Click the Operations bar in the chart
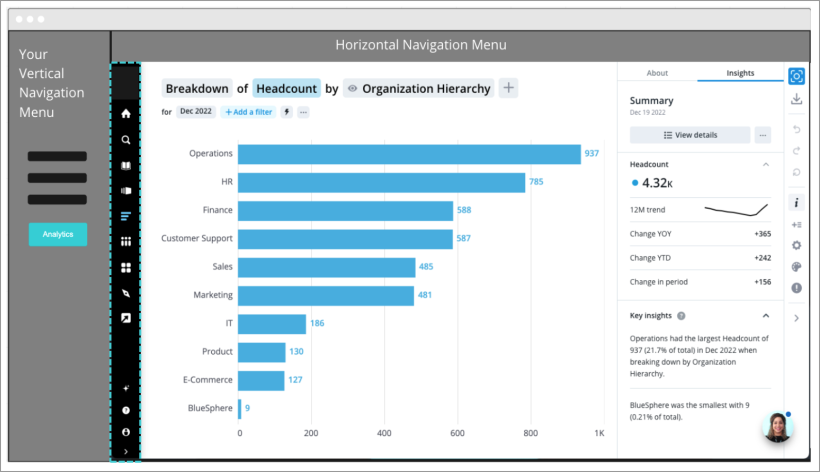The height and width of the screenshot is (472, 820). [x=409, y=154]
